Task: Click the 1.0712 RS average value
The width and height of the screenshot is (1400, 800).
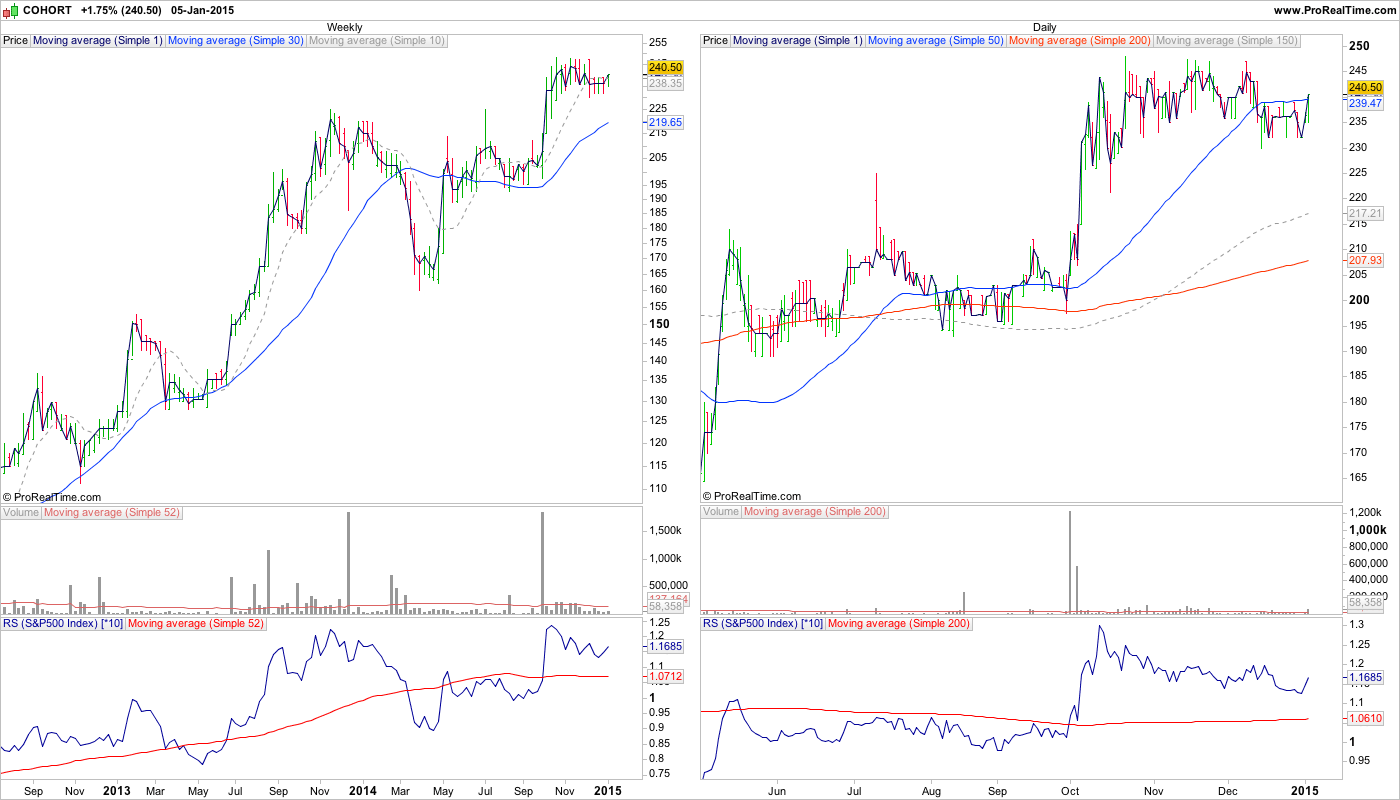Action: click(x=665, y=677)
